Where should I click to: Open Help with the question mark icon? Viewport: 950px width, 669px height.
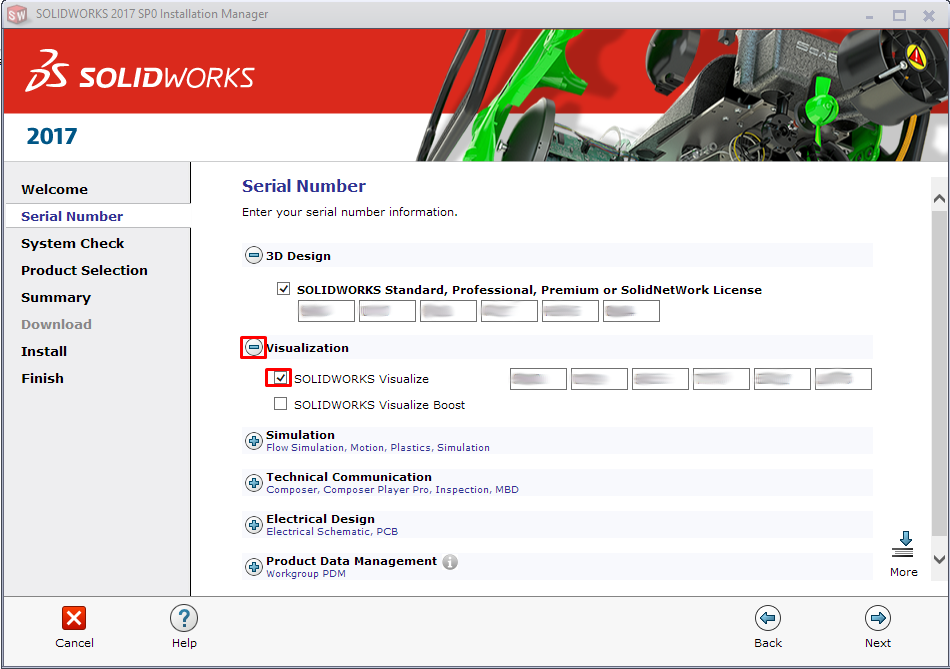[184, 618]
